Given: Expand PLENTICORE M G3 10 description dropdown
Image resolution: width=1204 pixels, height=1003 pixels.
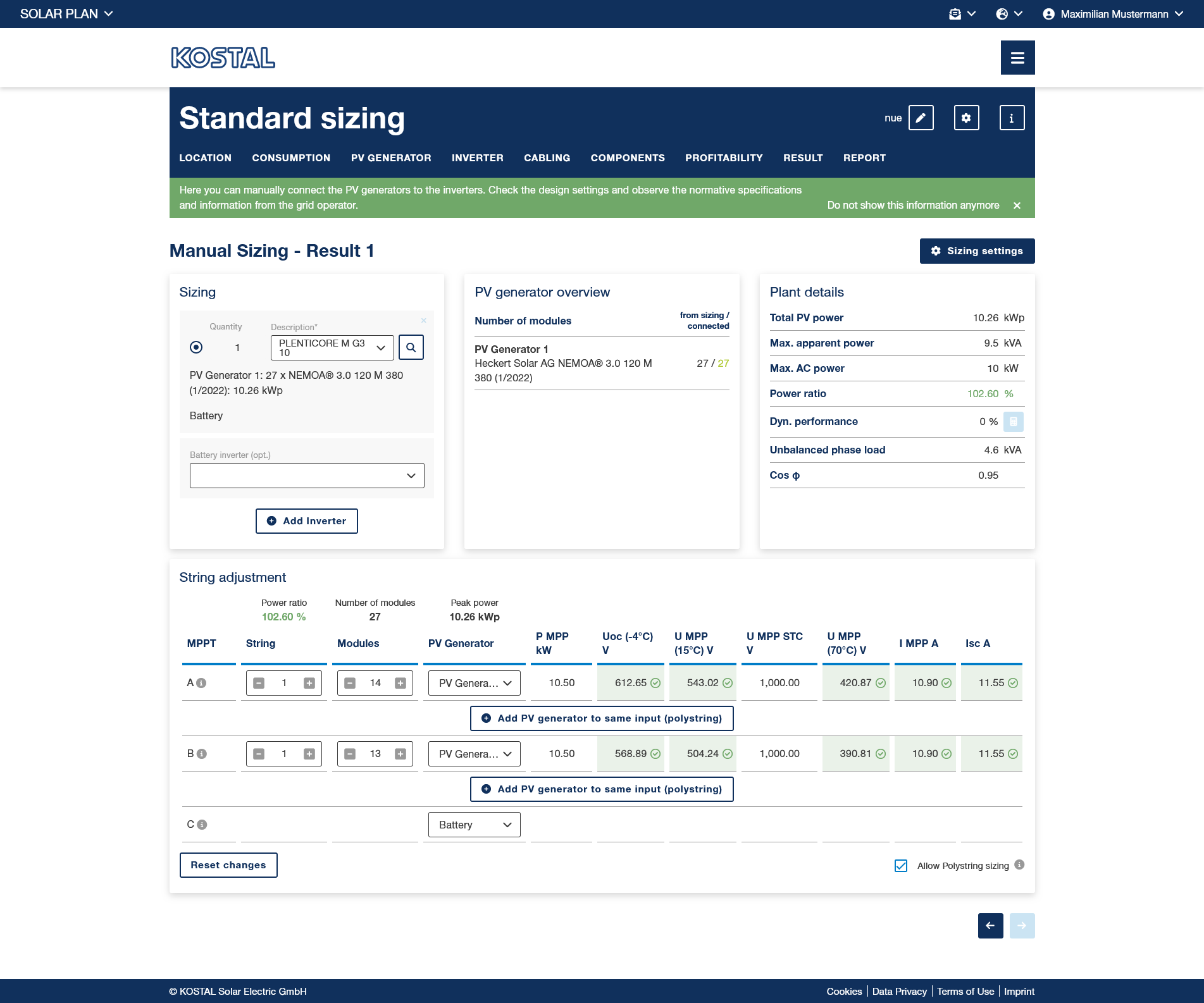Looking at the screenshot, I should tap(332, 348).
